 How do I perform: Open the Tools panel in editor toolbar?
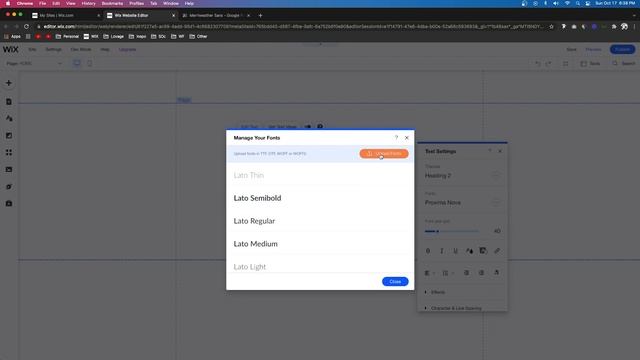[590, 64]
